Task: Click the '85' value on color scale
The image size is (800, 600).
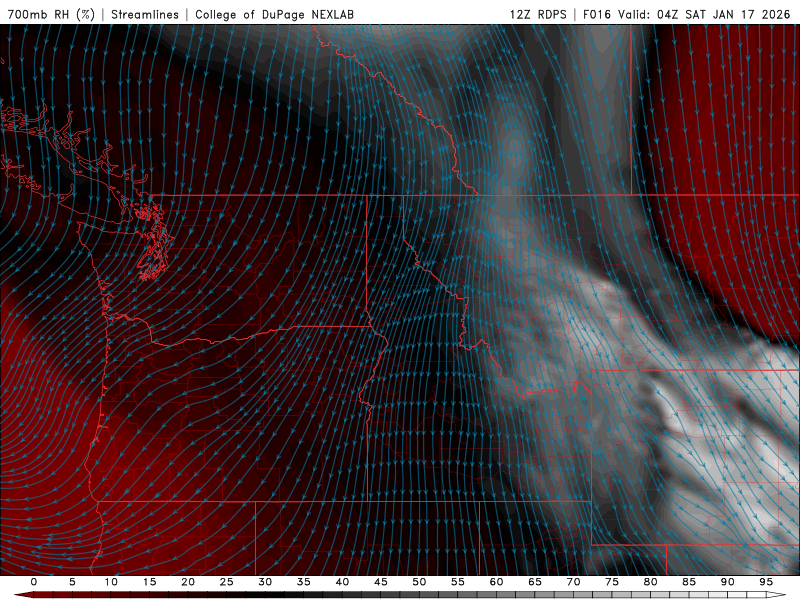Action: [x=689, y=582]
